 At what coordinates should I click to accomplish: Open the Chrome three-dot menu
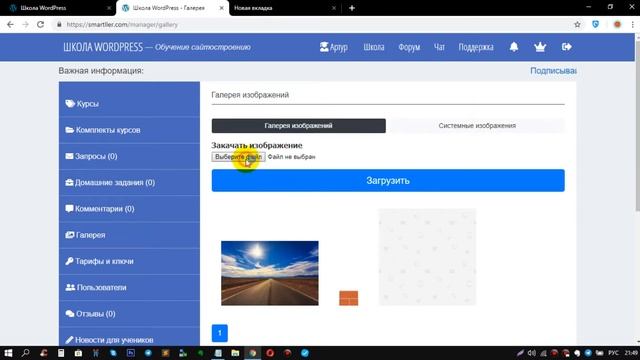coord(633,24)
